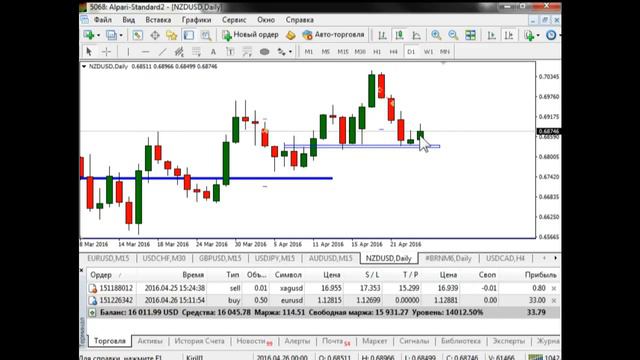This screenshot has height=360, width=640.
Task: Select the Ellipse shape tool
Action: (264, 52)
